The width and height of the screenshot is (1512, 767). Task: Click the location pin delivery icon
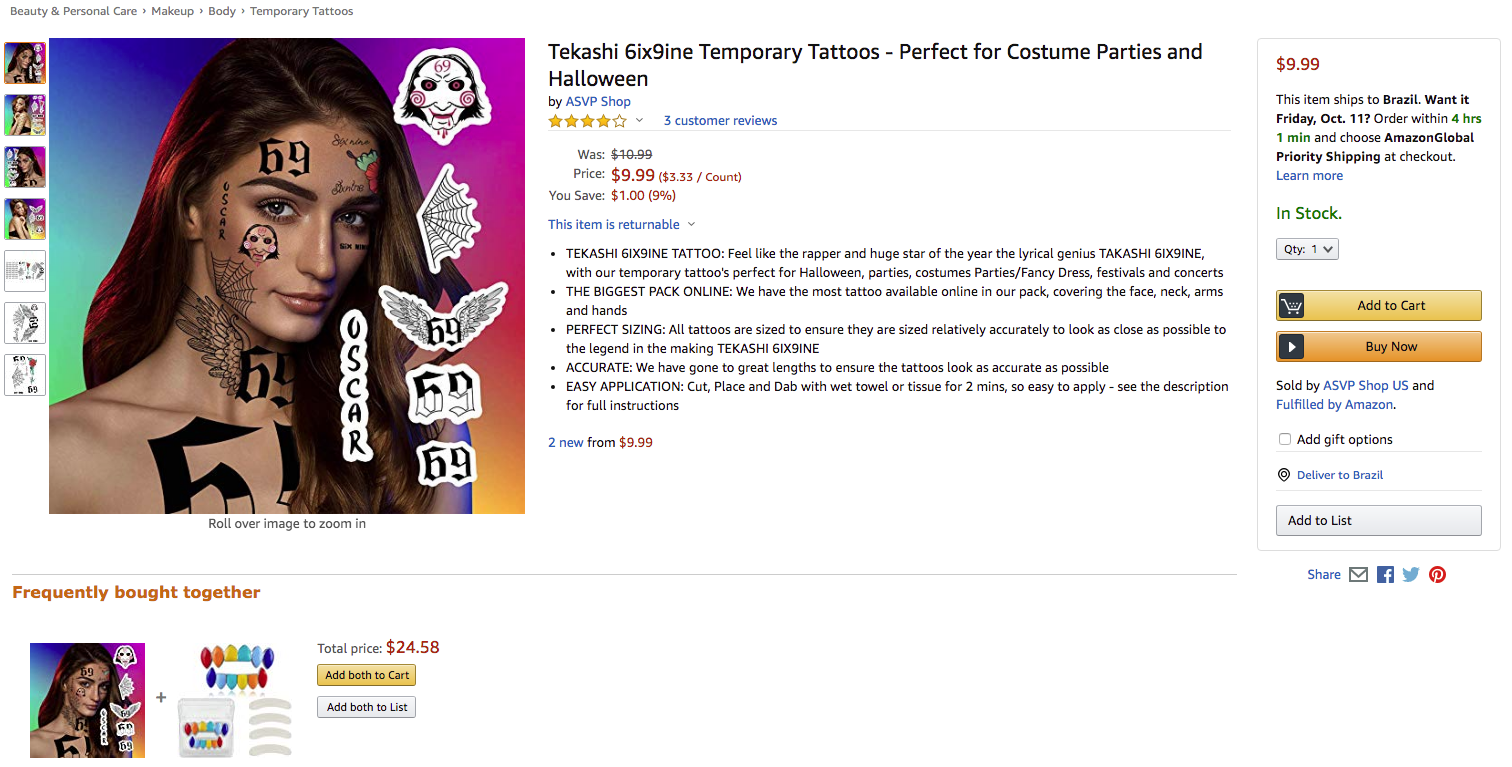[x=1284, y=475]
